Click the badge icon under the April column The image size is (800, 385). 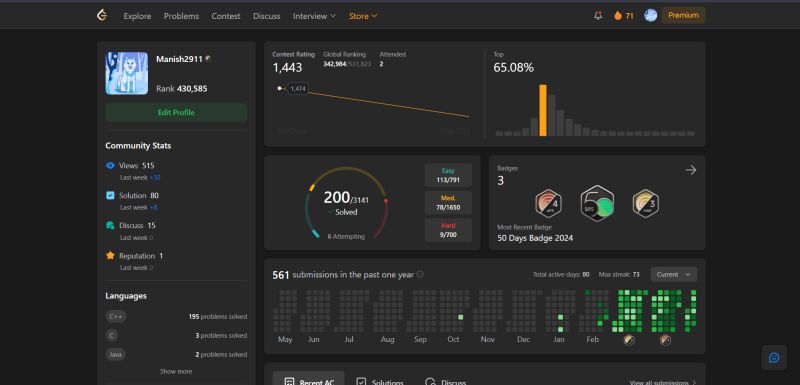pos(665,340)
